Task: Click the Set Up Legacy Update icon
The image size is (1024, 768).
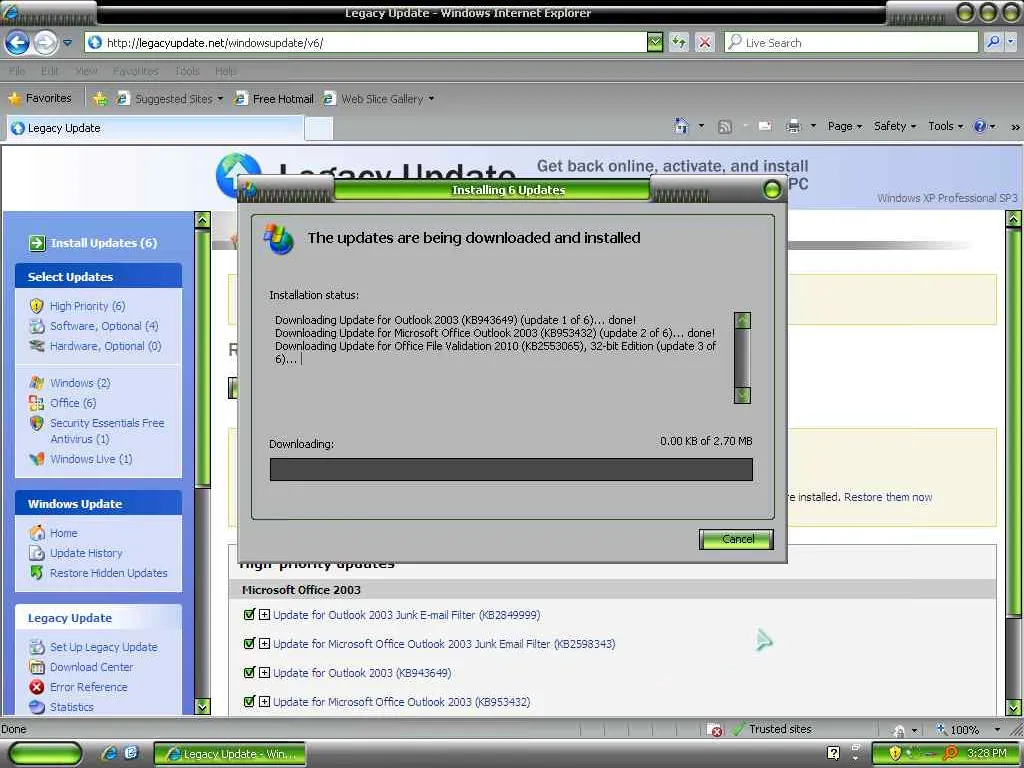Action: (x=37, y=647)
